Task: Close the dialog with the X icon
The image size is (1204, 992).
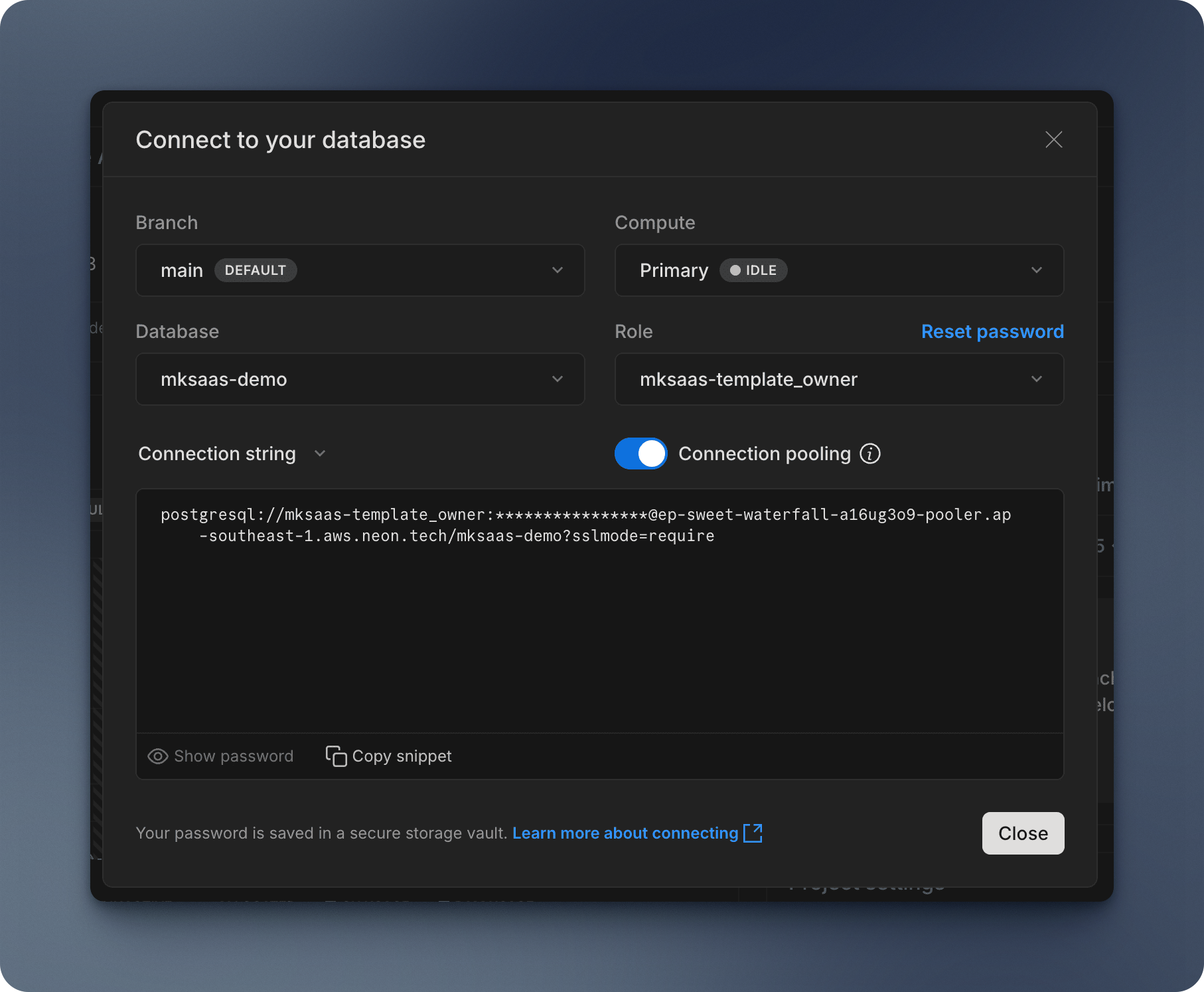Action: (1053, 139)
